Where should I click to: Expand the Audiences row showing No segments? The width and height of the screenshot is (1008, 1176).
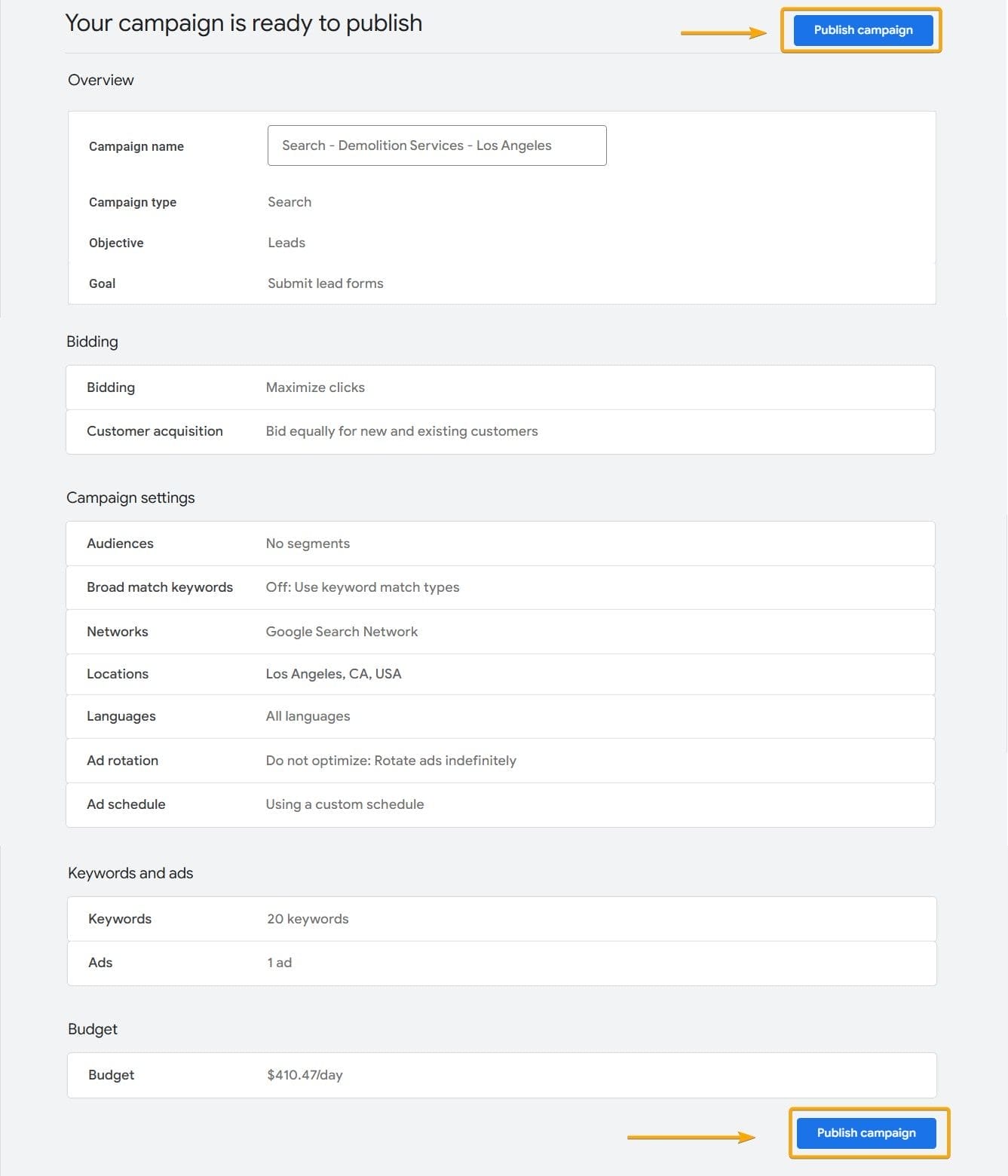point(500,544)
